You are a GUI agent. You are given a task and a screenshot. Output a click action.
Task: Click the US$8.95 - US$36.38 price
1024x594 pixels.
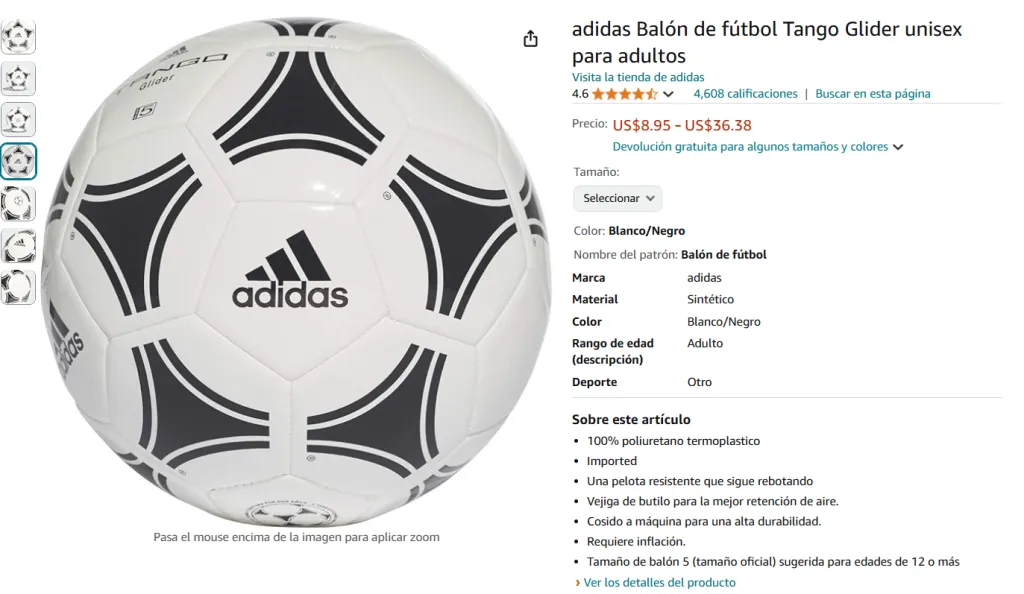click(681, 125)
